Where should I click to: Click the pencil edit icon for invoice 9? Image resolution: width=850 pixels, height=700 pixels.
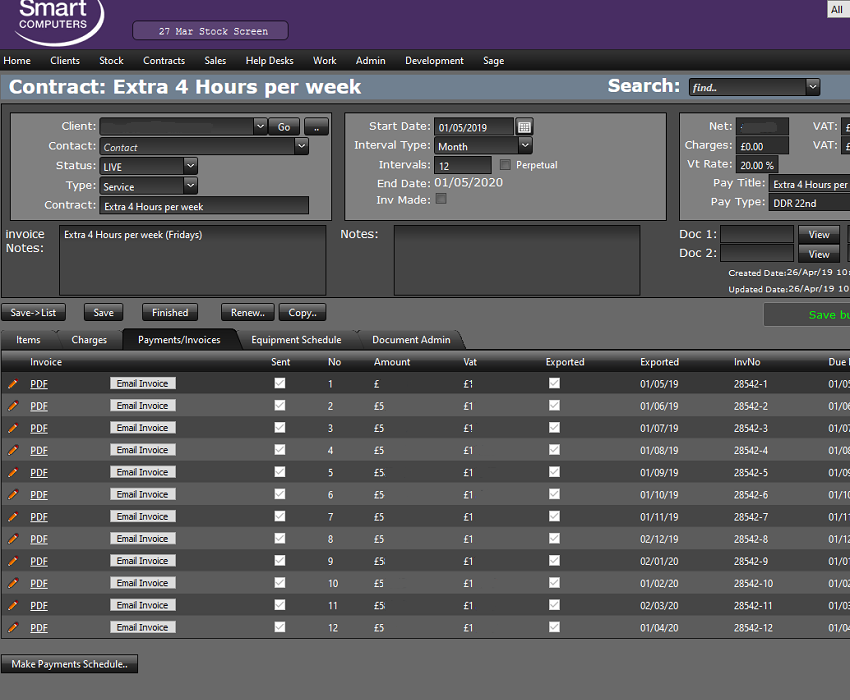pyautogui.click(x=13, y=561)
